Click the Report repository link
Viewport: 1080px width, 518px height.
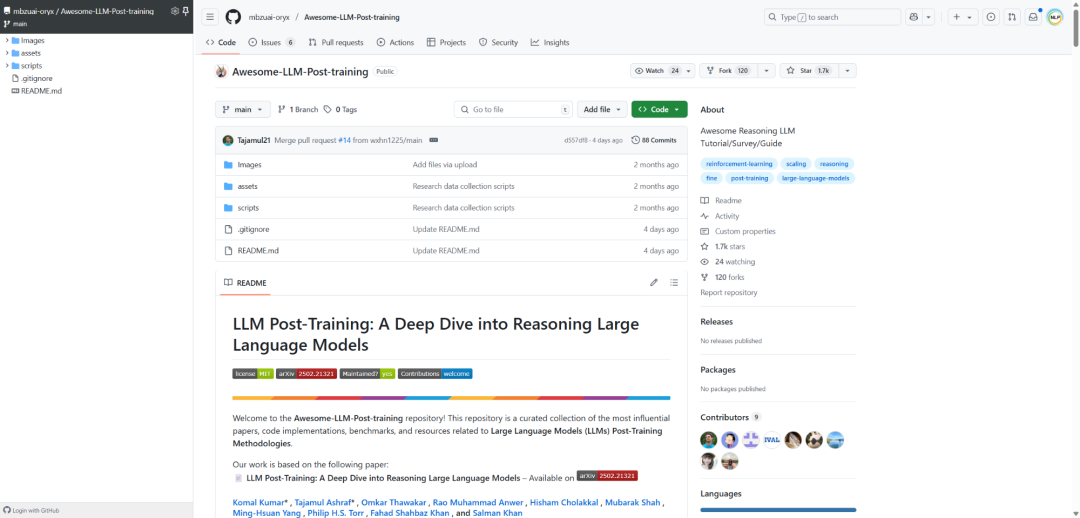729,293
